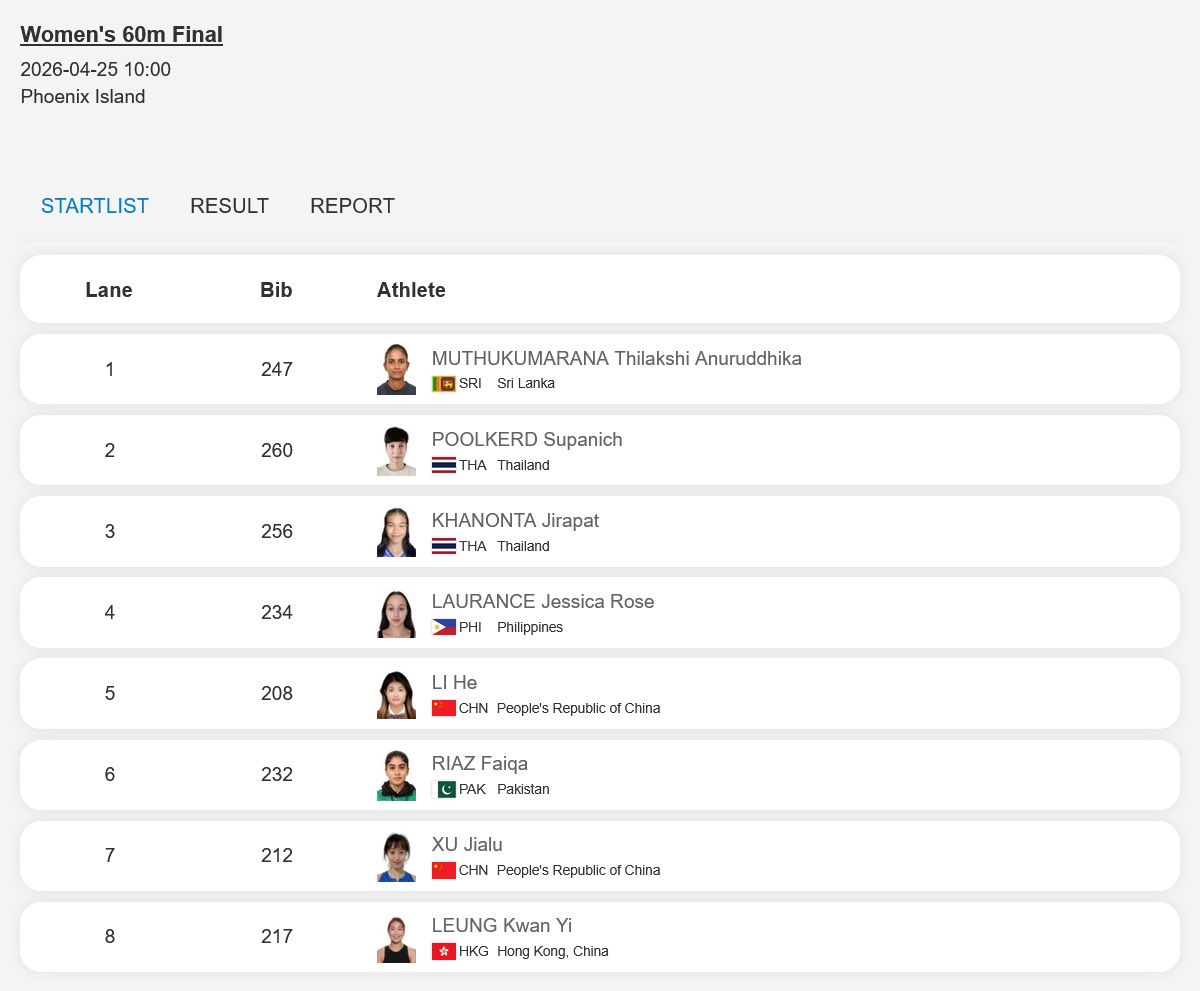Click POOLKERD Supanich's portrait thumbnail
Screen dimensions: 1200x991
(396, 451)
